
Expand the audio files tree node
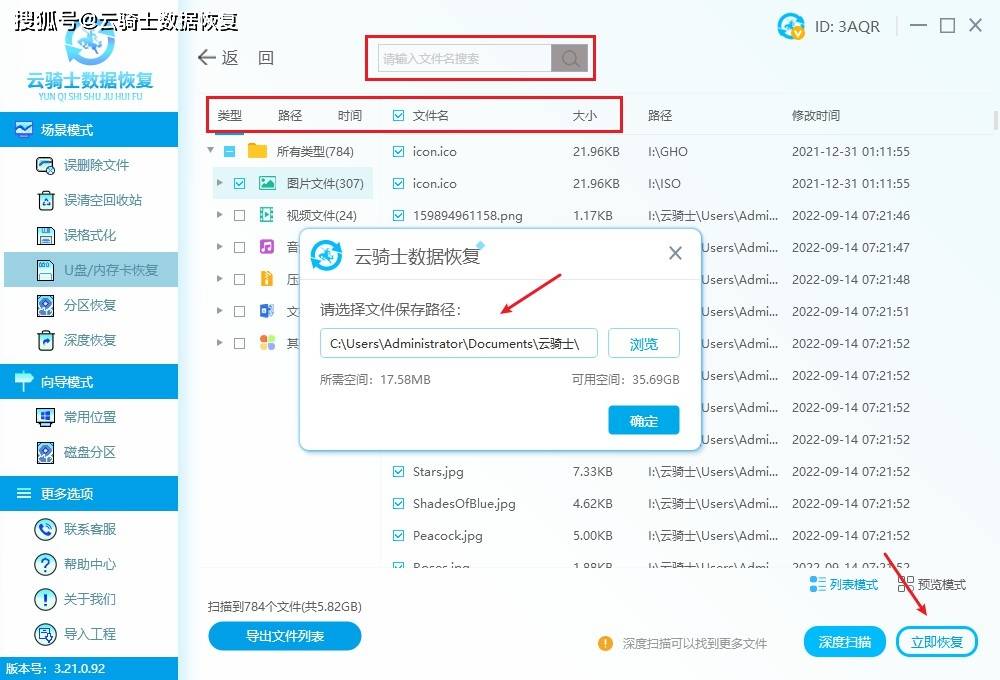pyautogui.click(x=219, y=247)
